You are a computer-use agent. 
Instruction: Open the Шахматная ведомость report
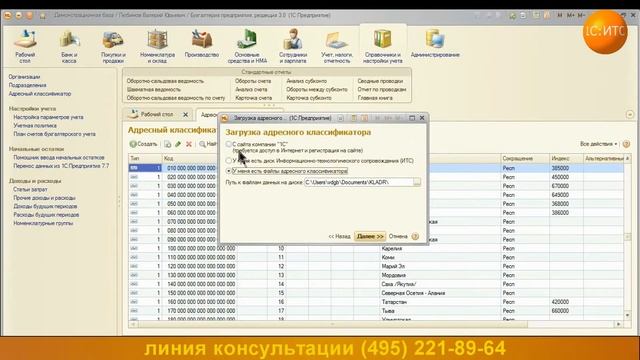pos(153,89)
